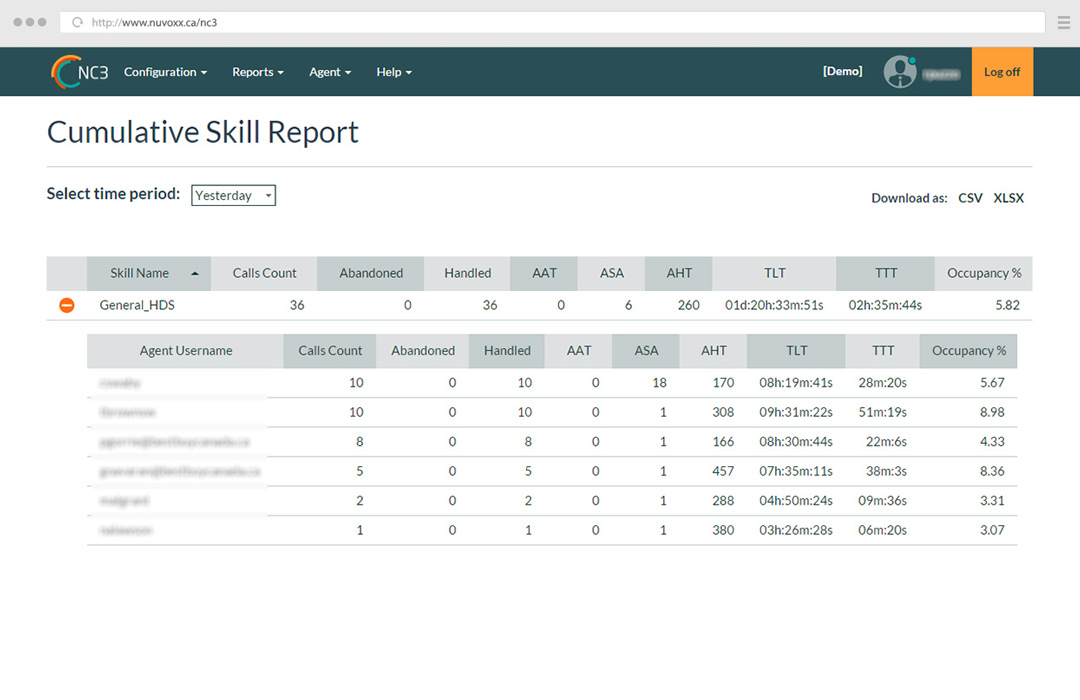Sort skill table by Abandoned

tap(371, 274)
